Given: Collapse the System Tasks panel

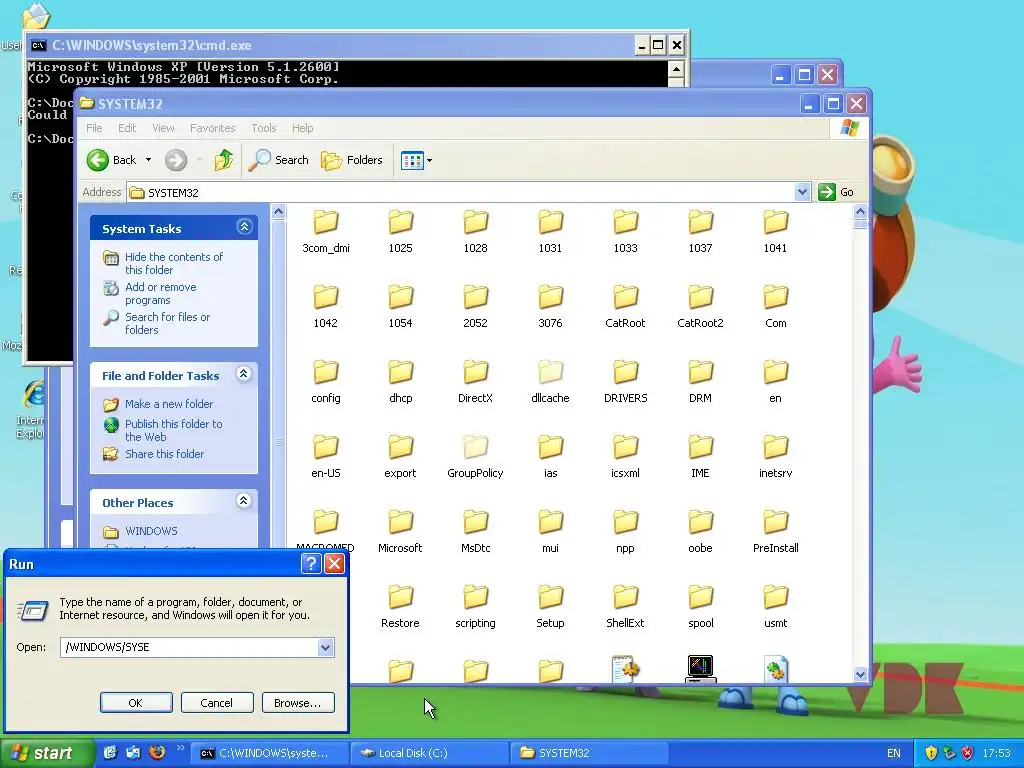Looking at the screenshot, I should coord(244,227).
